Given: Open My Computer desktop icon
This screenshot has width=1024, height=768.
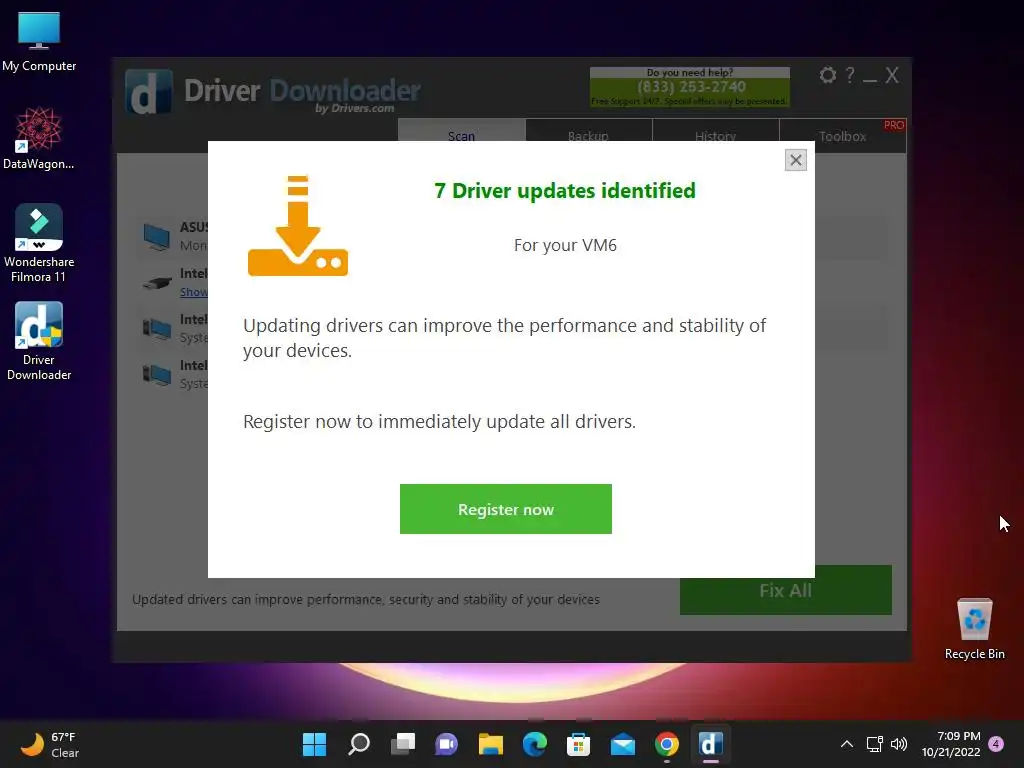Looking at the screenshot, I should point(39,42).
